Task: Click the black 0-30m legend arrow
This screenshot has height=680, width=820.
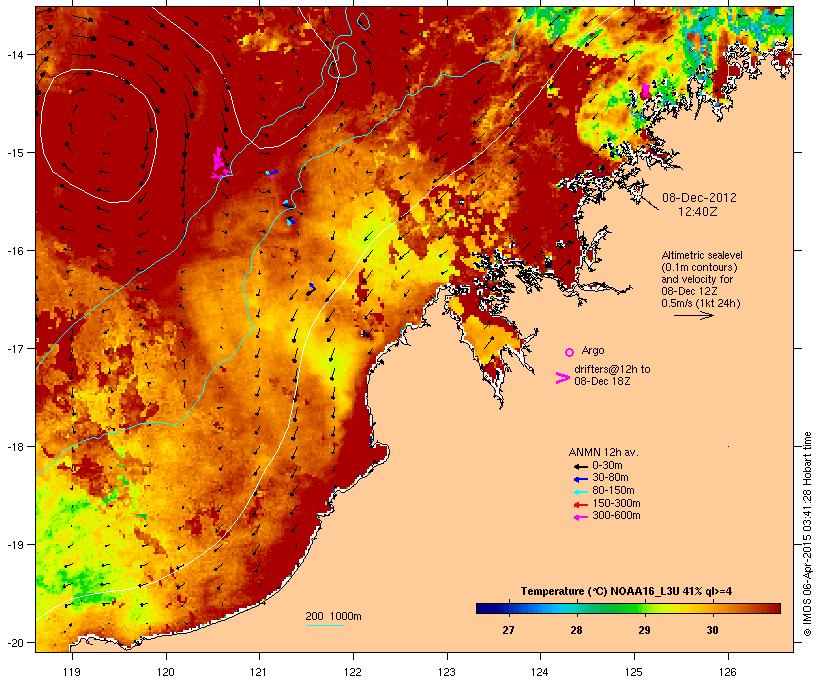Action: click(x=580, y=466)
